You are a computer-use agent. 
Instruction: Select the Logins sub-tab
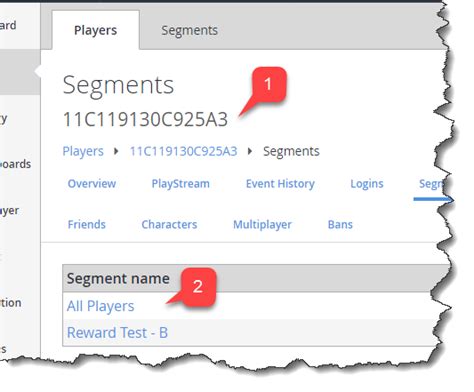pos(367,184)
